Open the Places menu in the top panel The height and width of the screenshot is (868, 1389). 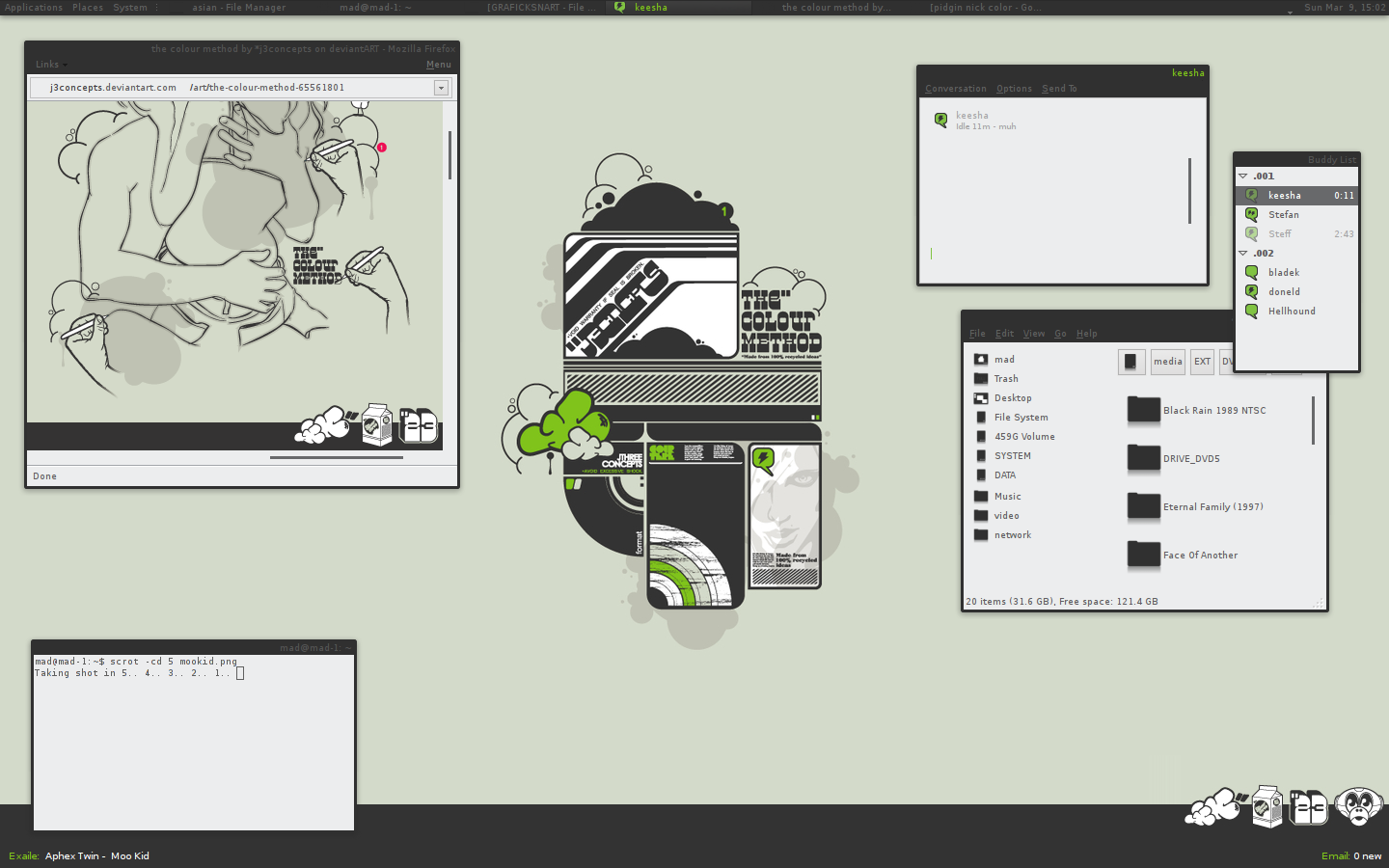pos(88,7)
